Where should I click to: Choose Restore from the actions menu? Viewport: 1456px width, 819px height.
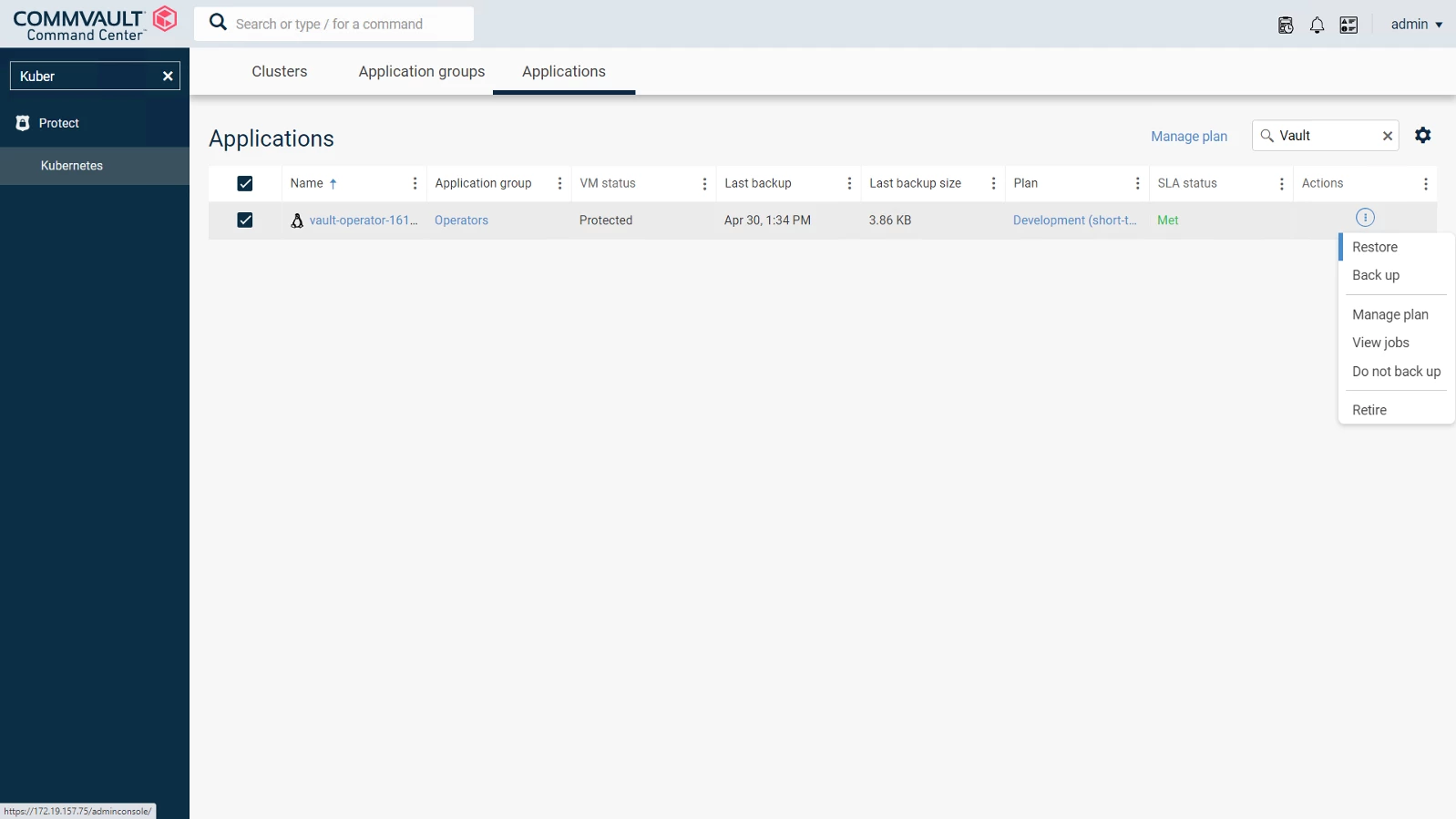1395,247
